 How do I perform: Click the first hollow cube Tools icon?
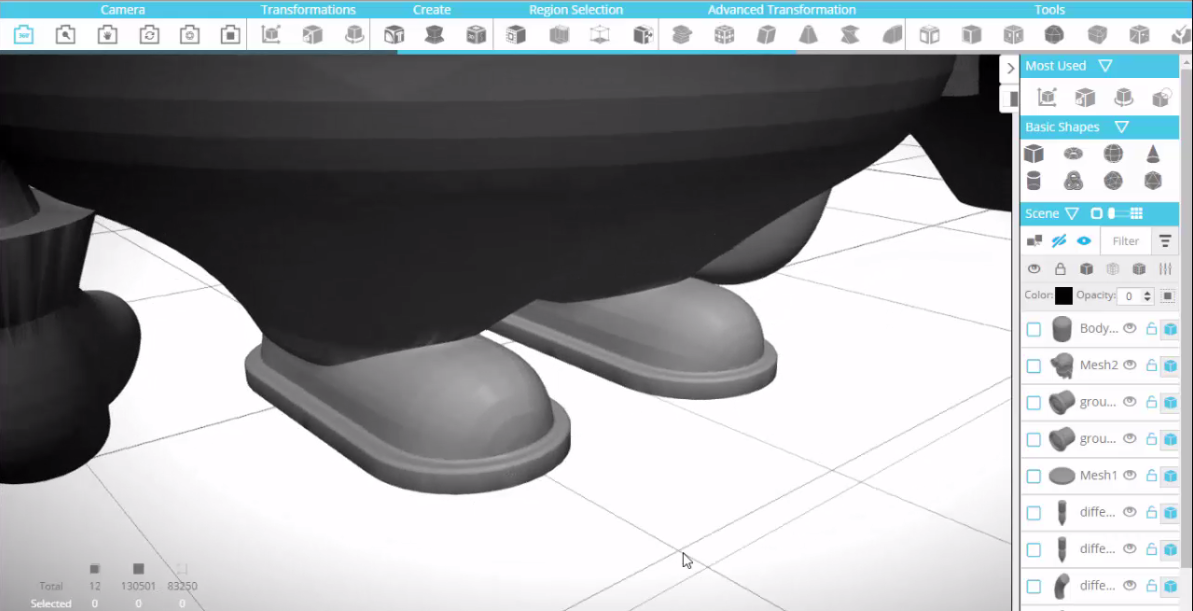pyautogui.click(x=929, y=35)
